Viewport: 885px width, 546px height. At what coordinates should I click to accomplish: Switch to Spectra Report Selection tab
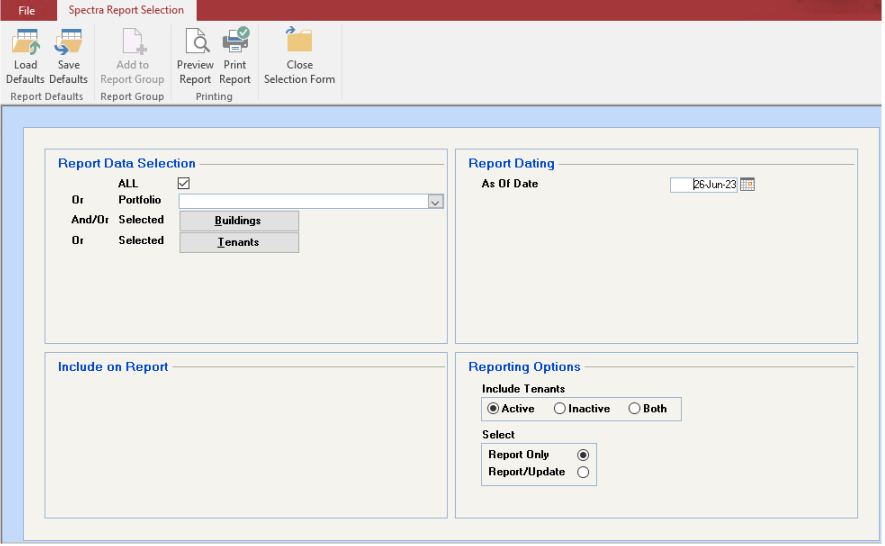[126, 10]
